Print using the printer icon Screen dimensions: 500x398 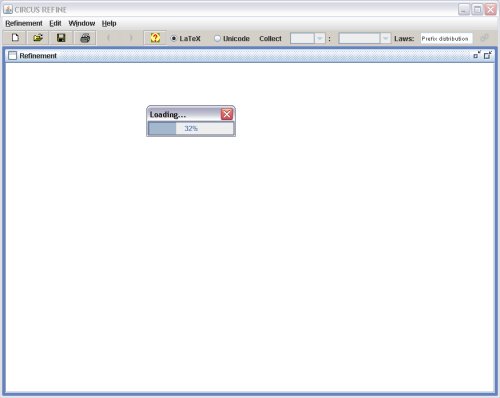point(85,38)
